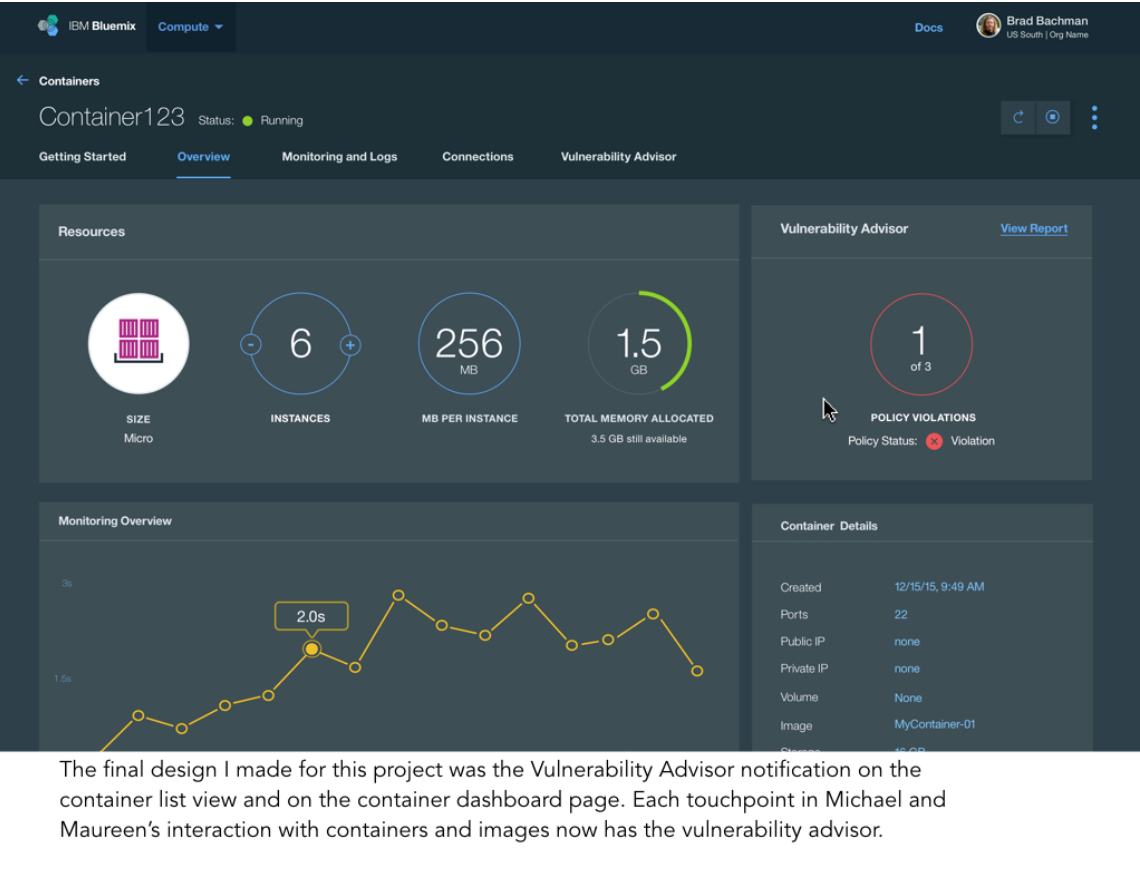Click the Public IP value none

tap(907, 641)
